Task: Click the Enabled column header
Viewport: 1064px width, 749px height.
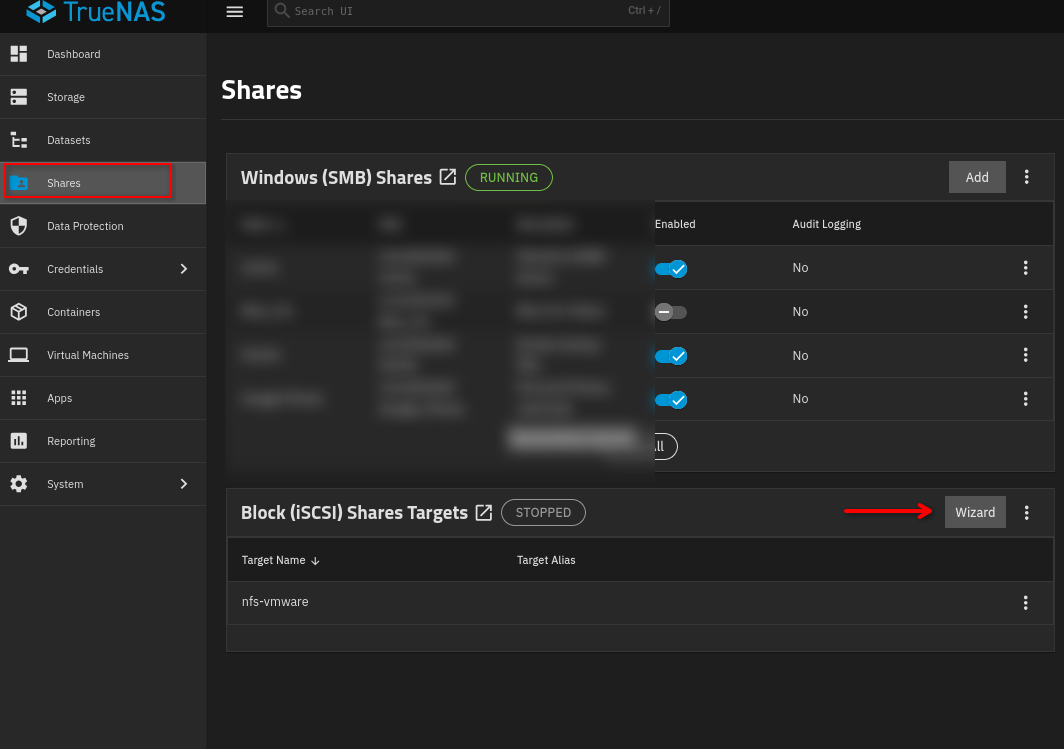Action: point(675,224)
